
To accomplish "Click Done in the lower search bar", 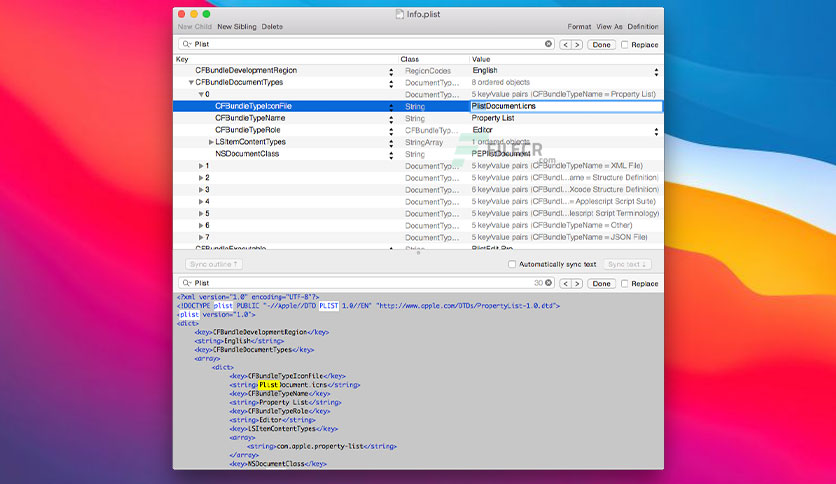I will (x=601, y=284).
